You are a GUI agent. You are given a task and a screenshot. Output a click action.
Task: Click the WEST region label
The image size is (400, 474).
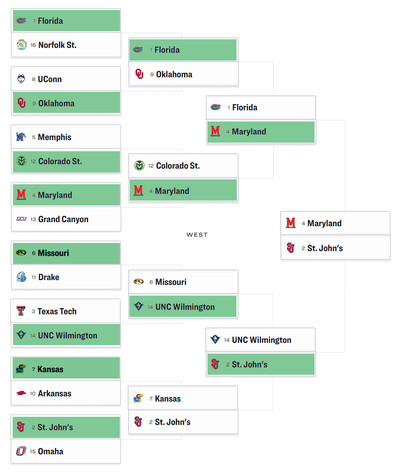click(197, 235)
